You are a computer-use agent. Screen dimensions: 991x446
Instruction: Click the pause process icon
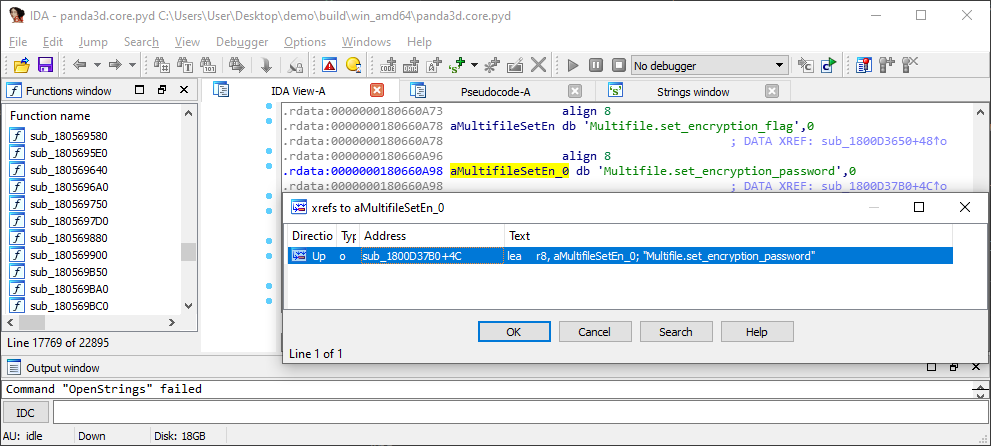click(x=596, y=65)
